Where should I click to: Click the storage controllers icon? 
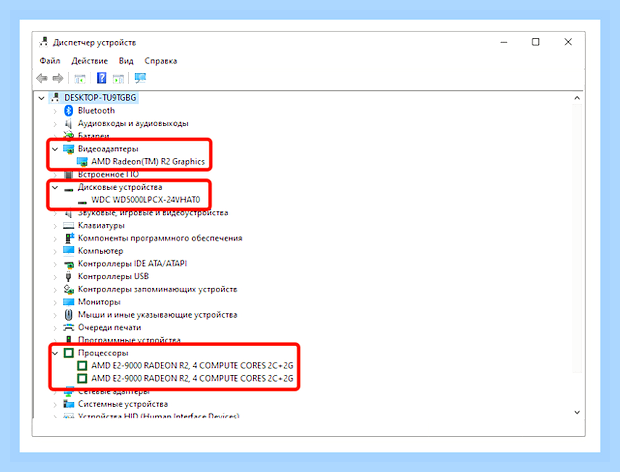point(69,289)
